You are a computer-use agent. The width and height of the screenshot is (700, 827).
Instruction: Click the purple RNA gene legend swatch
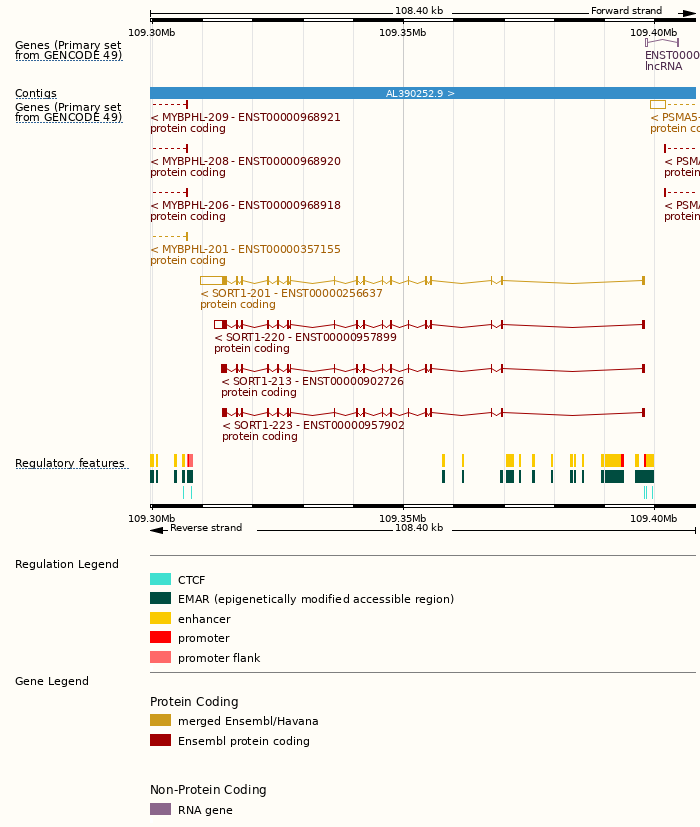[160, 810]
